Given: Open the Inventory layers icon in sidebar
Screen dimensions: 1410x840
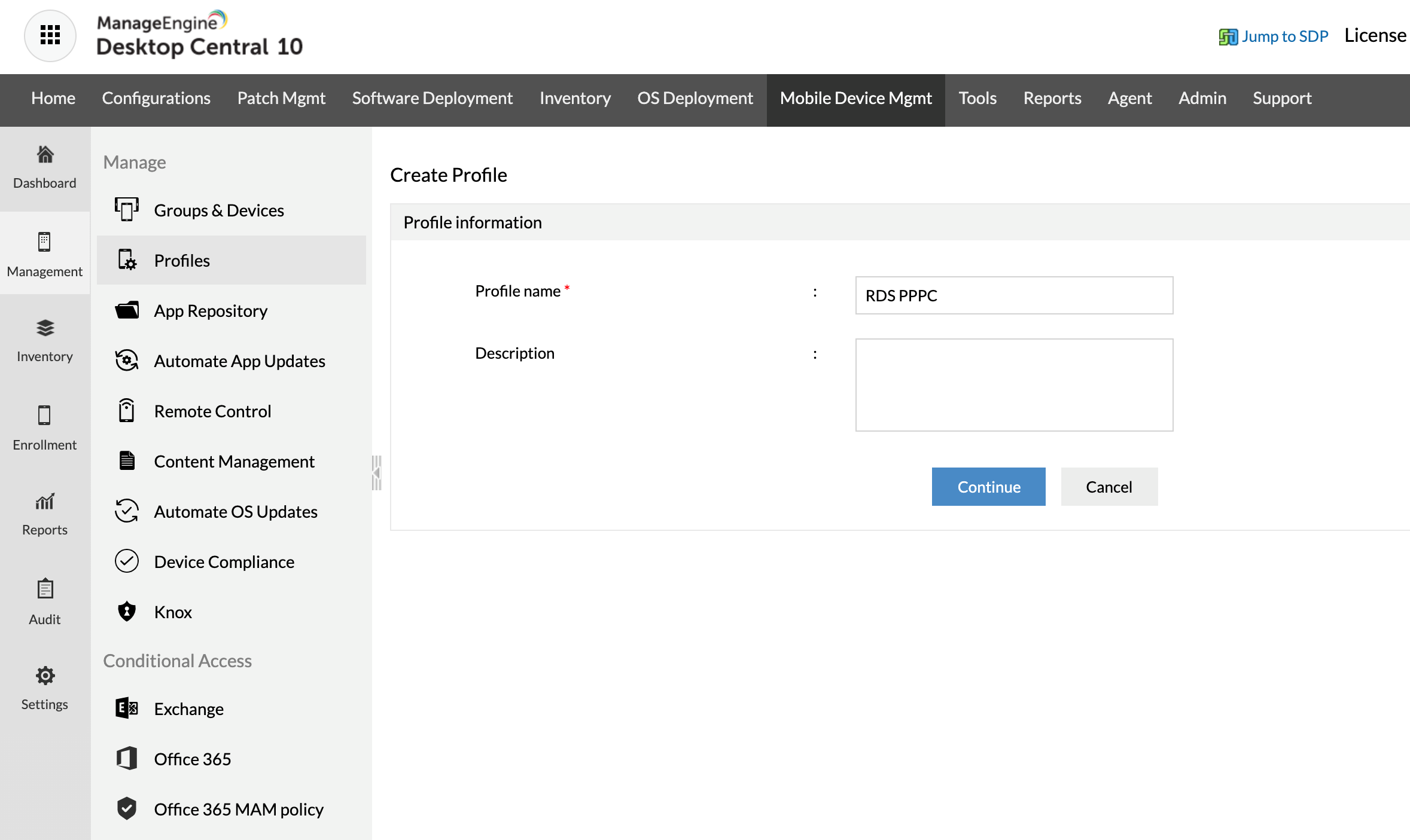Looking at the screenshot, I should click(x=45, y=328).
